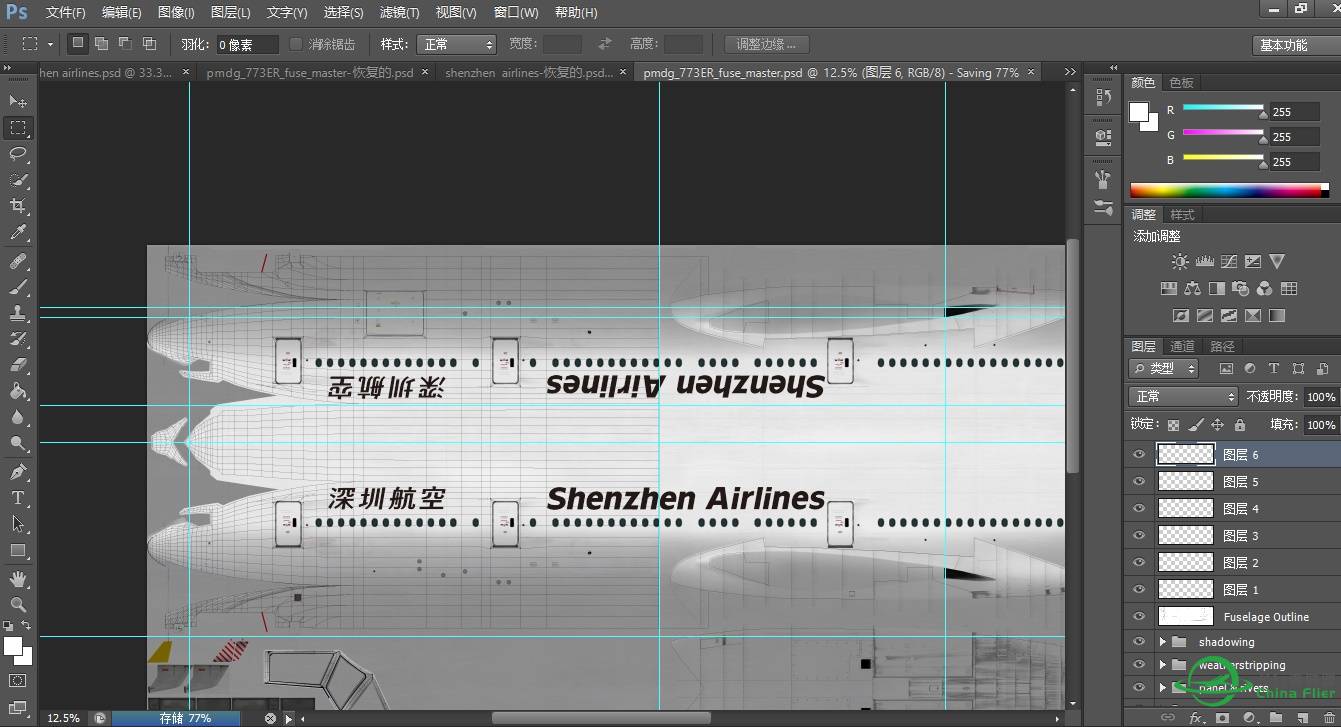Viewport: 1341px width, 727px height.
Task: Open the 基本功能 workspace dropdown
Action: (x=1295, y=45)
